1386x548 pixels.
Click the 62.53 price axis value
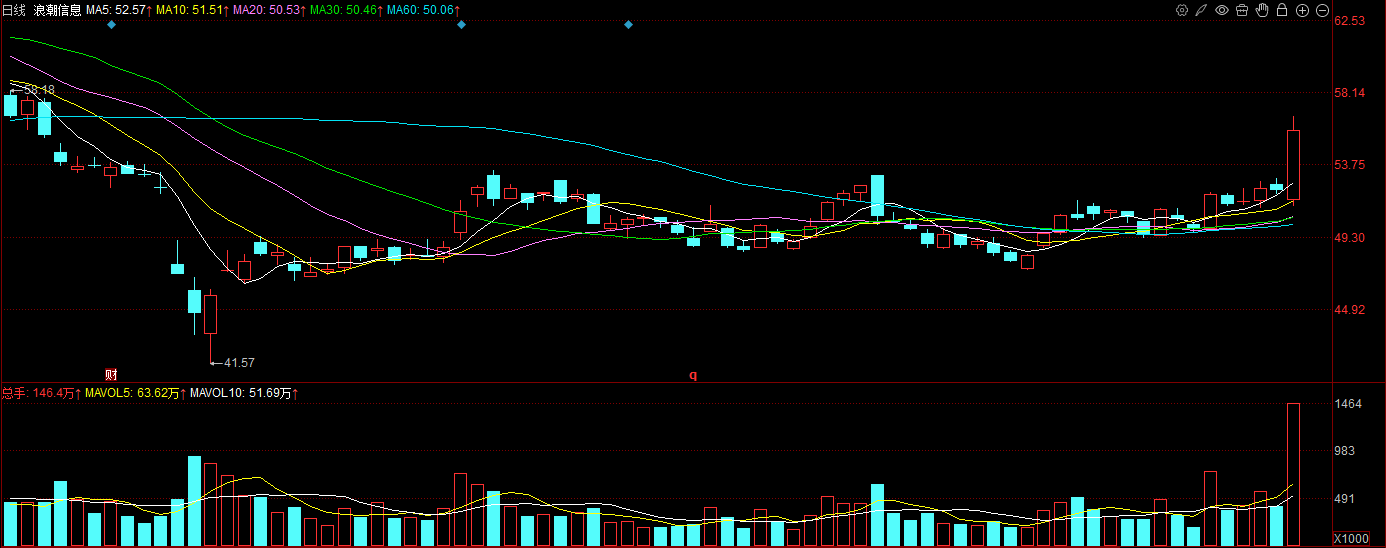coord(1350,21)
